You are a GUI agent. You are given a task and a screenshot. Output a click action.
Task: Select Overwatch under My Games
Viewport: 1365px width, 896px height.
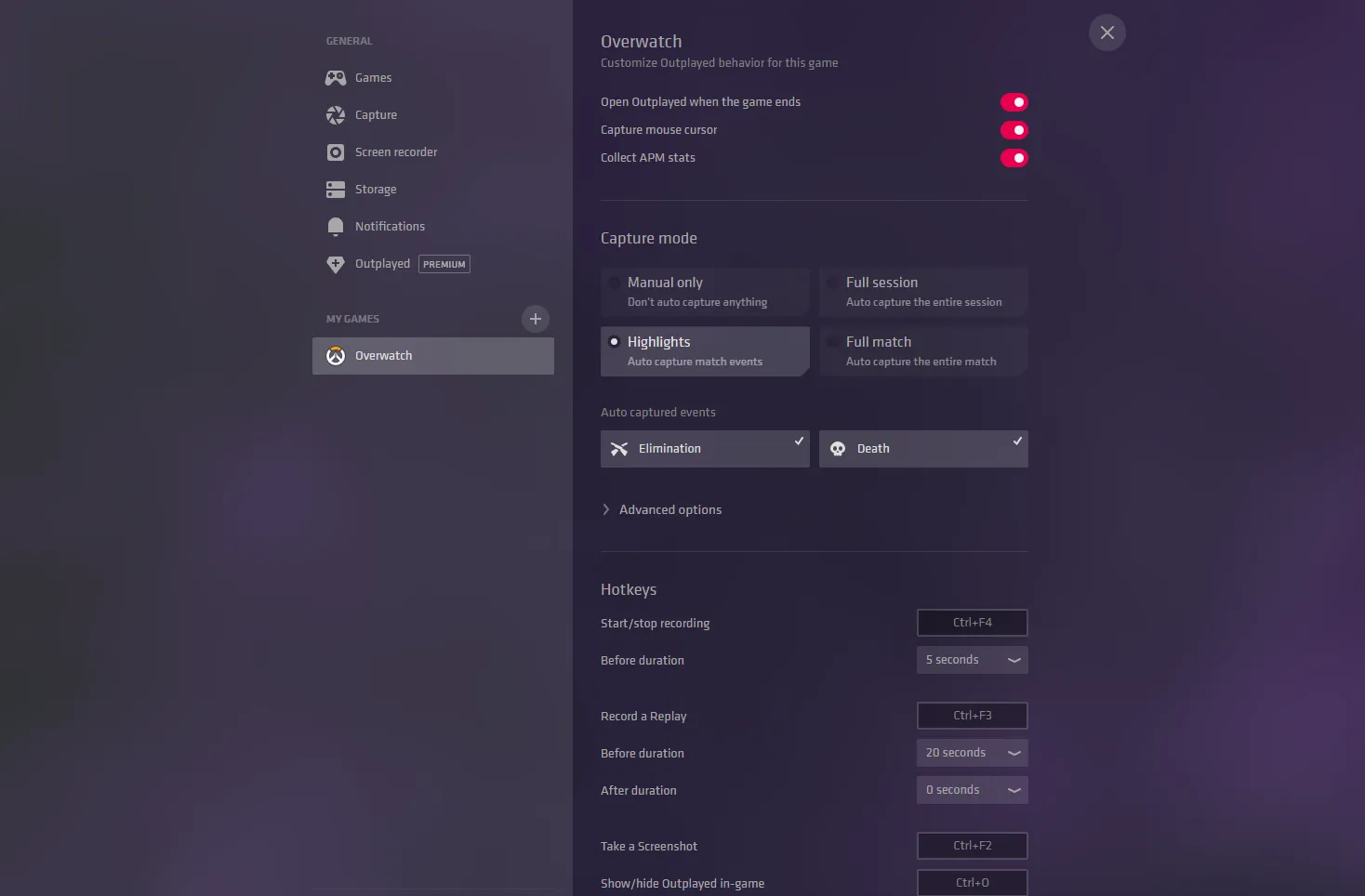pyautogui.click(x=433, y=356)
